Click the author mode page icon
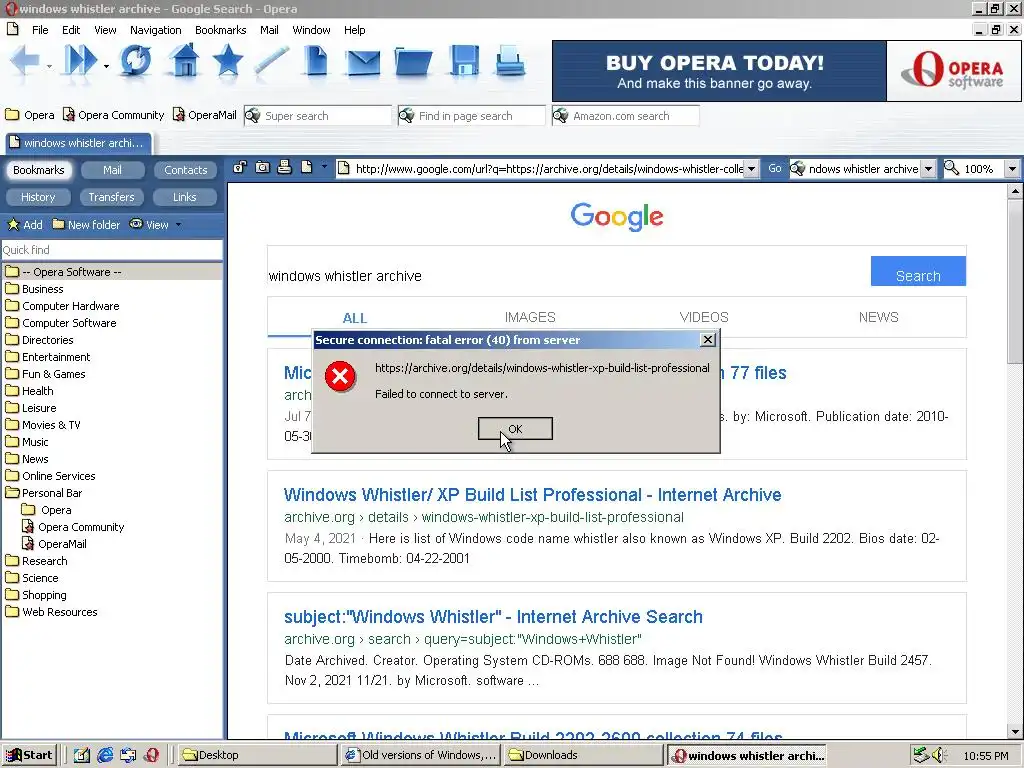This screenshot has width=1024, height=768. [306, 168]
